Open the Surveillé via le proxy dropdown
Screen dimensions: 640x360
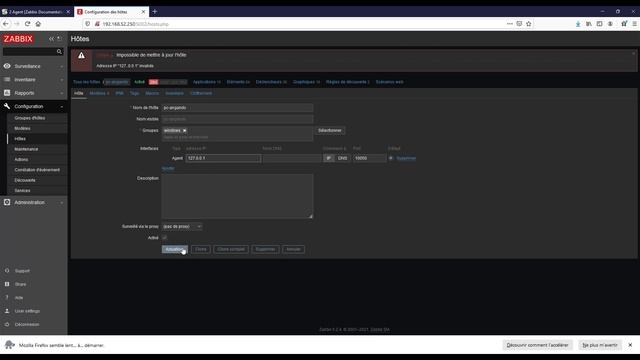point(182,226)
